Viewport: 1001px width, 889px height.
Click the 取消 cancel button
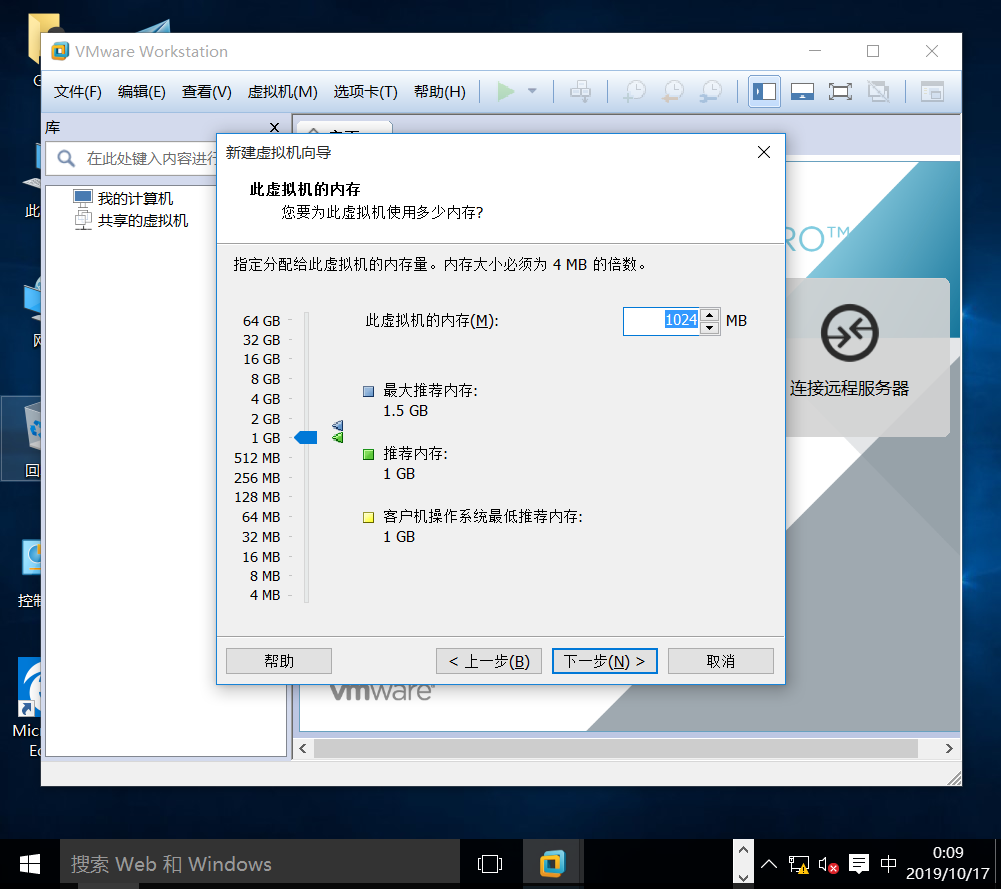click(x=721, y=661)
